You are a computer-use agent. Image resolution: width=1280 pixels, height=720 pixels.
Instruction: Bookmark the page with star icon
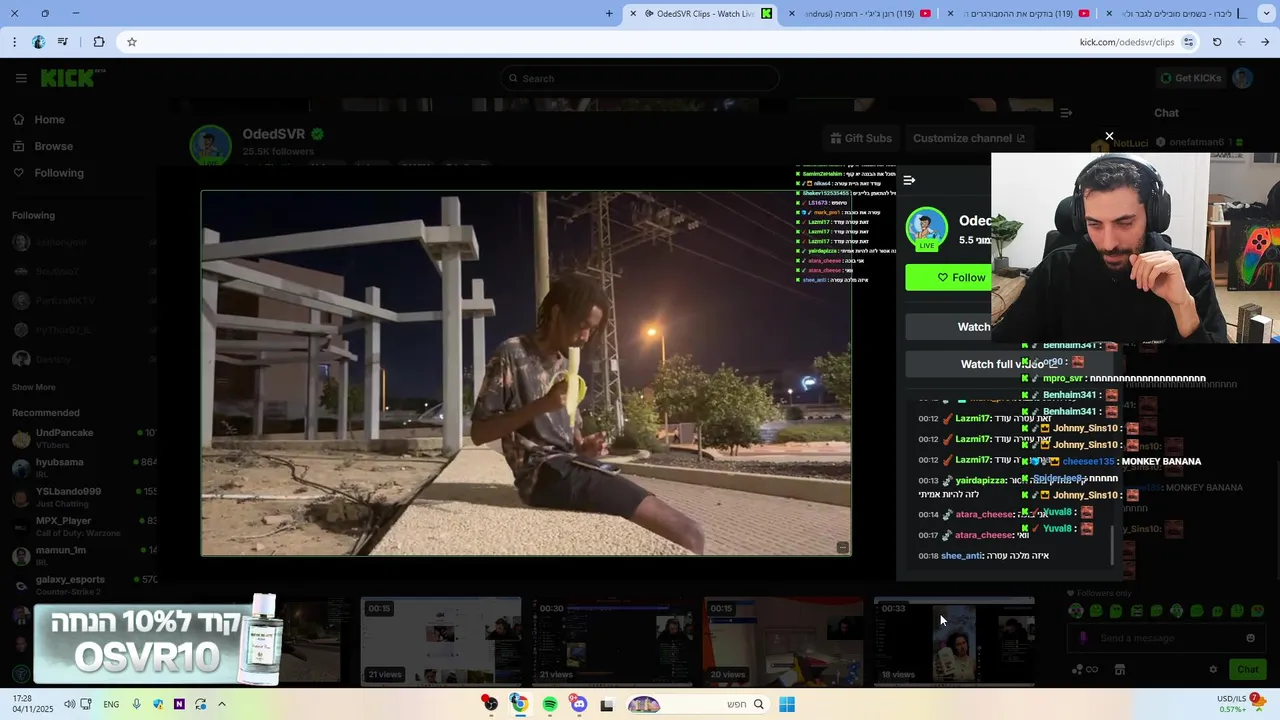pos(131,42)
